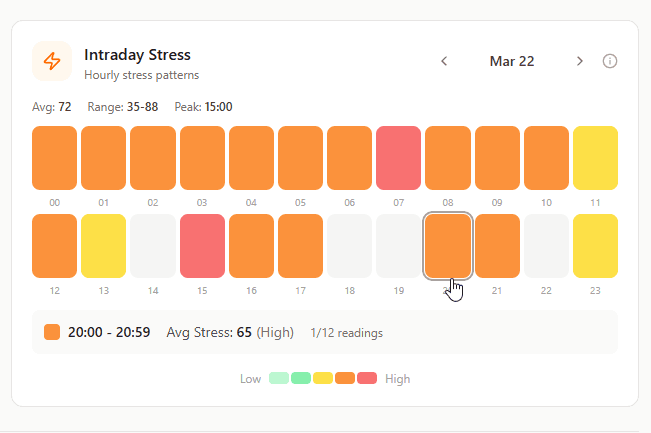Select the red 07 hour block
This screenshot has height=433, width=651.
398,158
